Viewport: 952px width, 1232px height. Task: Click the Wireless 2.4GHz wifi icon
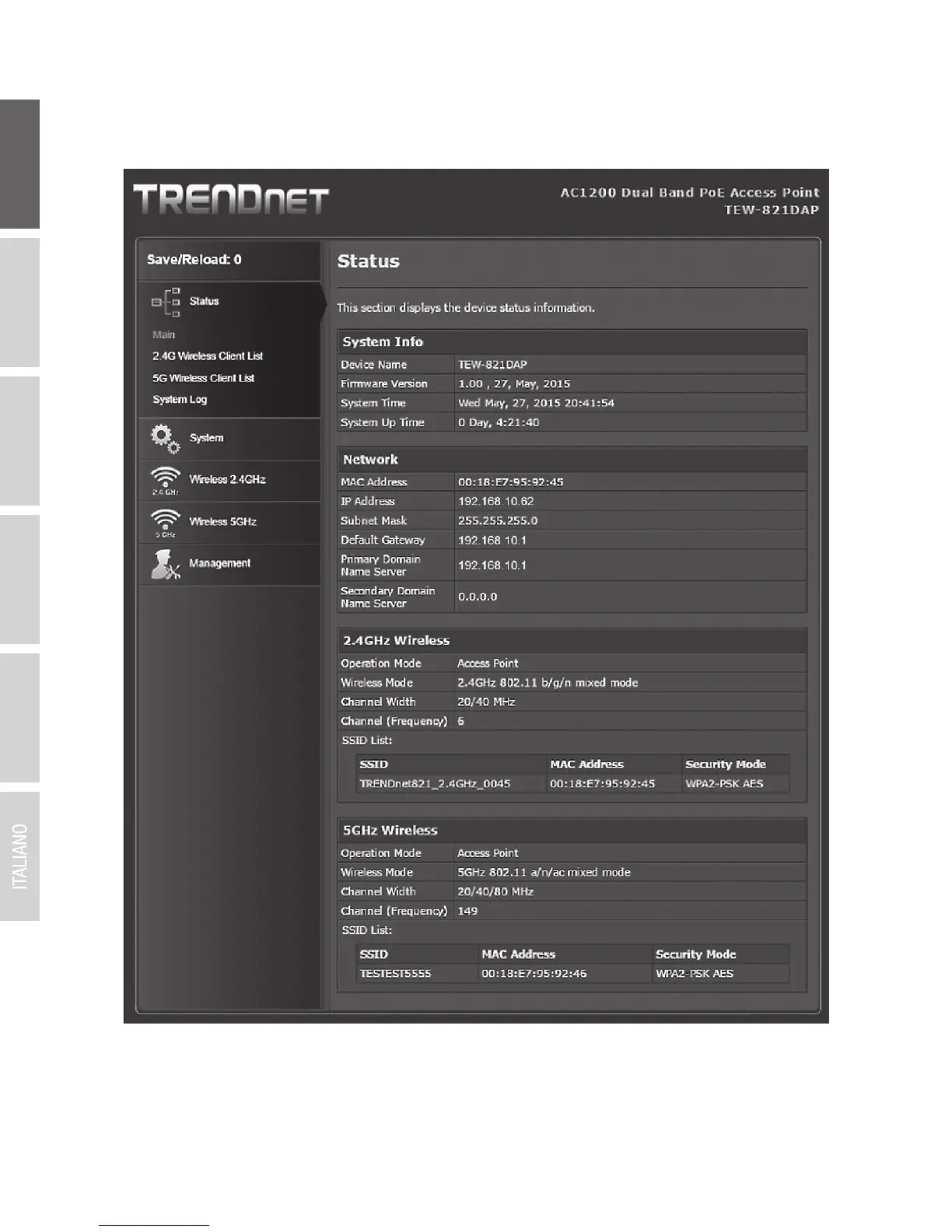[166, 481]
